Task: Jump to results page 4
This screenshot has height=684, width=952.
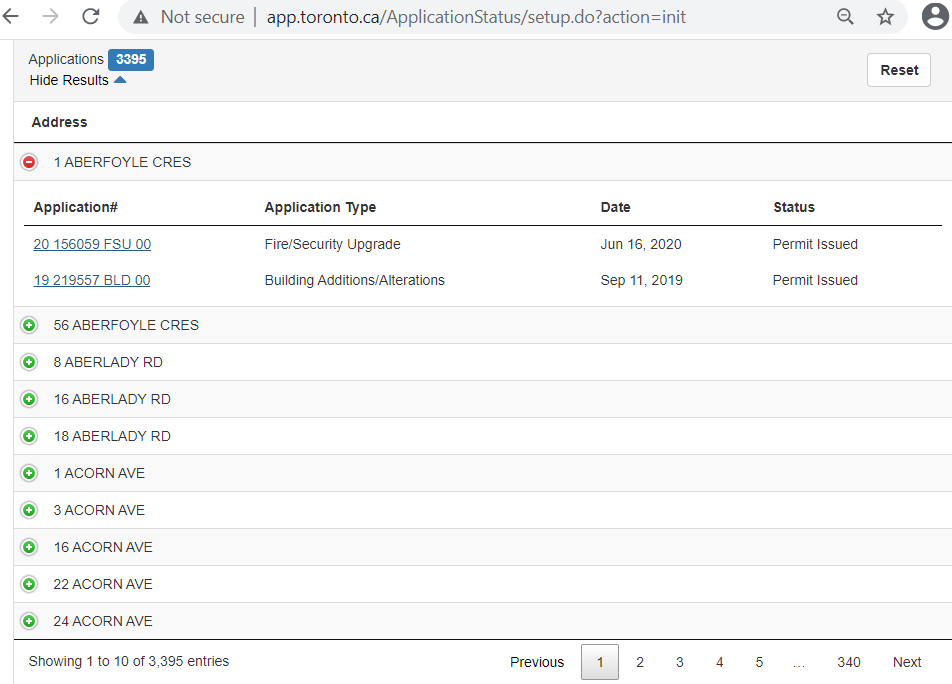Action: click(x=719, y=662)
